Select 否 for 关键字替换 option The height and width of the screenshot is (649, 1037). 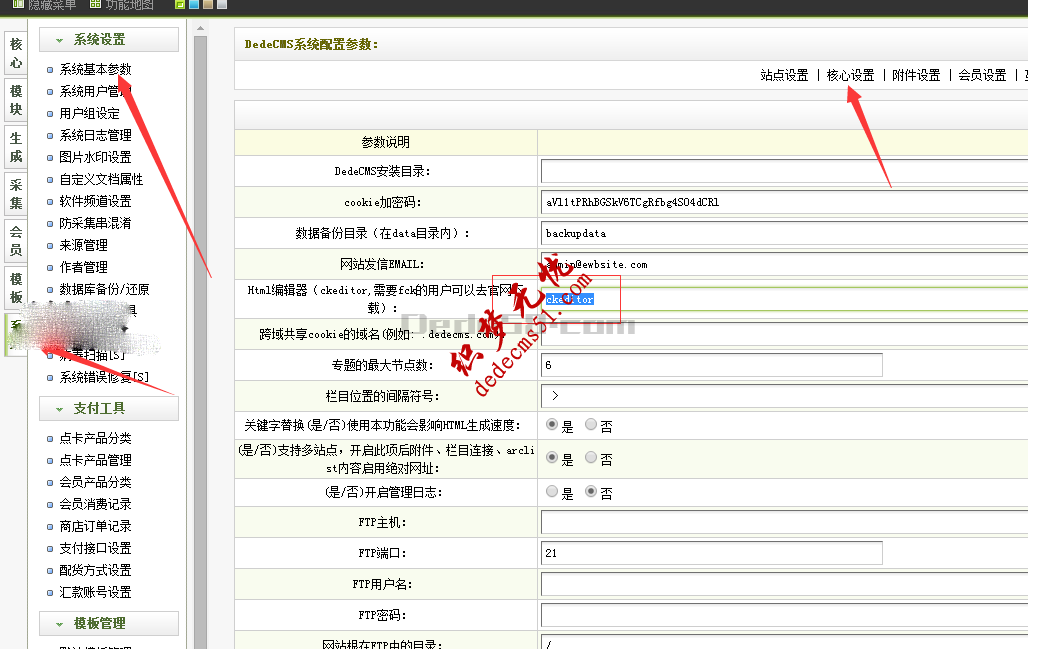591,424
